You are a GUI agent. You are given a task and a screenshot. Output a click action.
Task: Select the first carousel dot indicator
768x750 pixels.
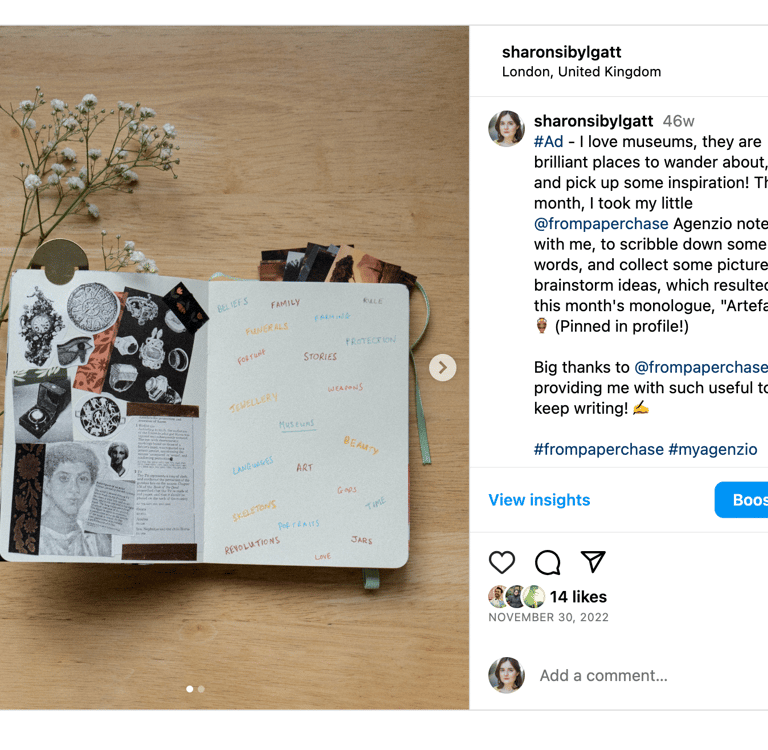pyautogui.click(x=190, y=689)
